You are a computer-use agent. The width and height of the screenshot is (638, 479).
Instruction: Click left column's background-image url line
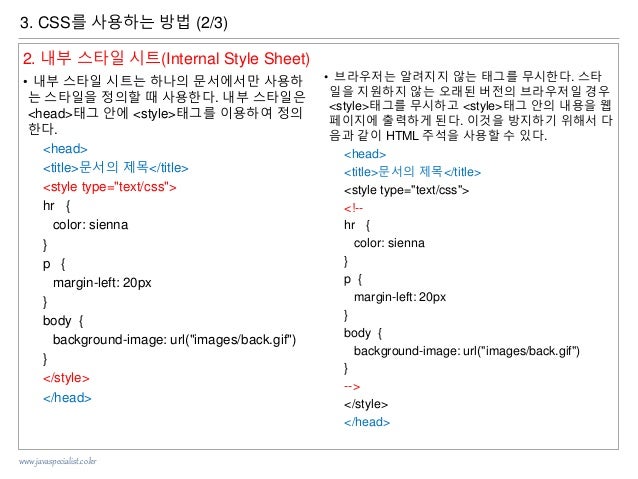point(174,339)
